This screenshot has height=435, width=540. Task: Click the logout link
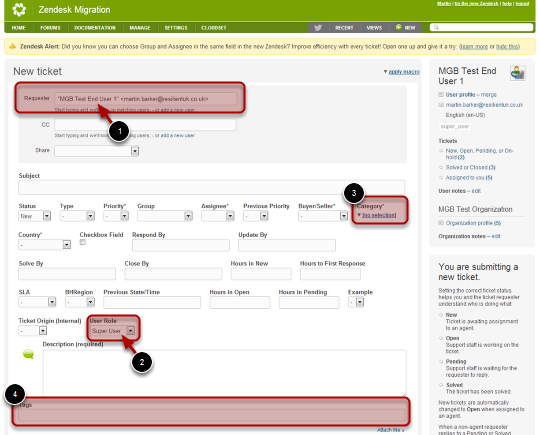(522, 3)
